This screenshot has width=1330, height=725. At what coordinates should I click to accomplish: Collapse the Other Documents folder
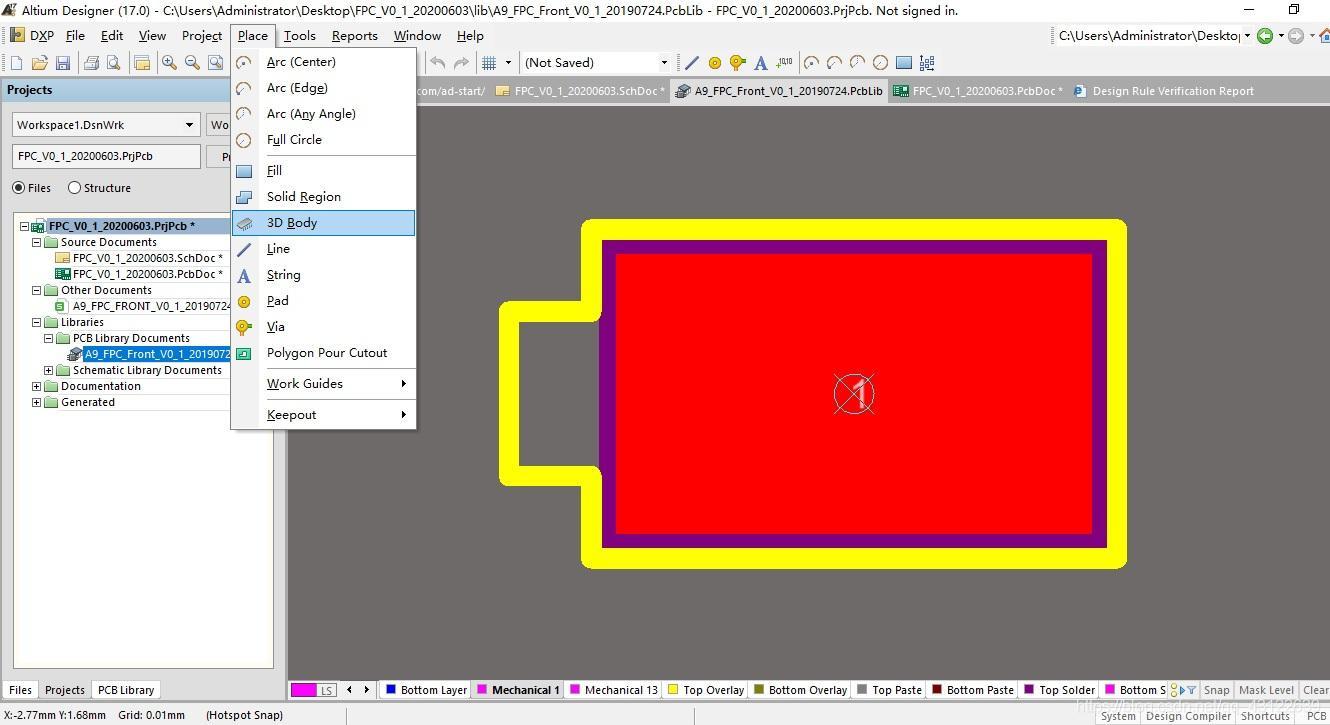[x=37, y=290]
